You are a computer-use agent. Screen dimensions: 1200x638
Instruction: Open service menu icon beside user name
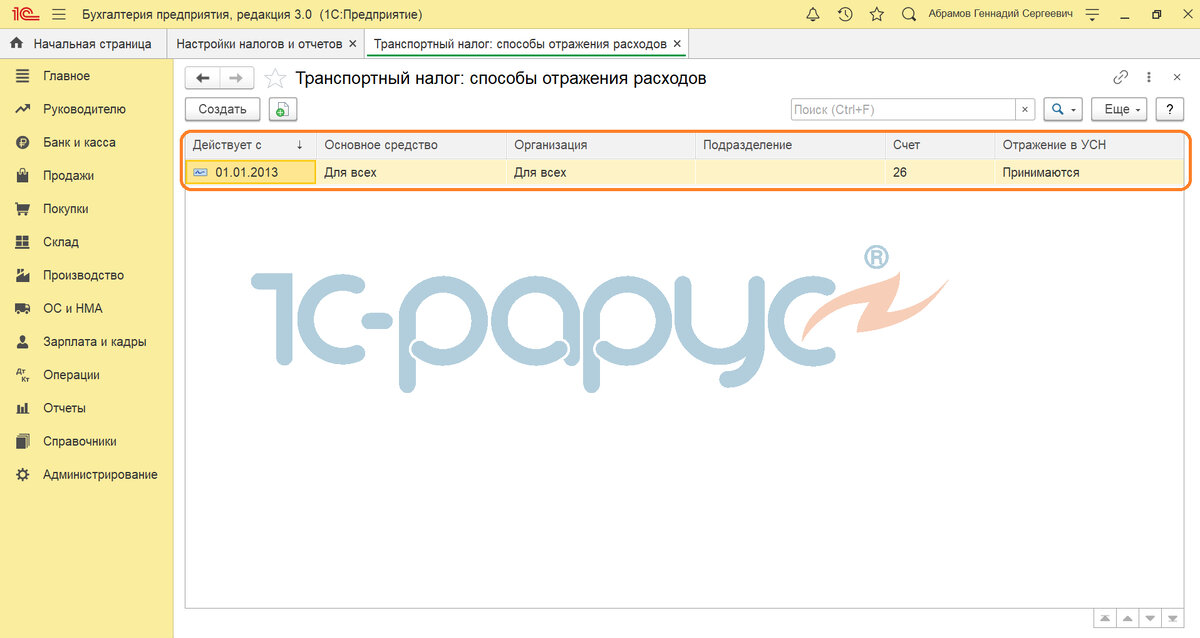click(x=1092, y=15)
